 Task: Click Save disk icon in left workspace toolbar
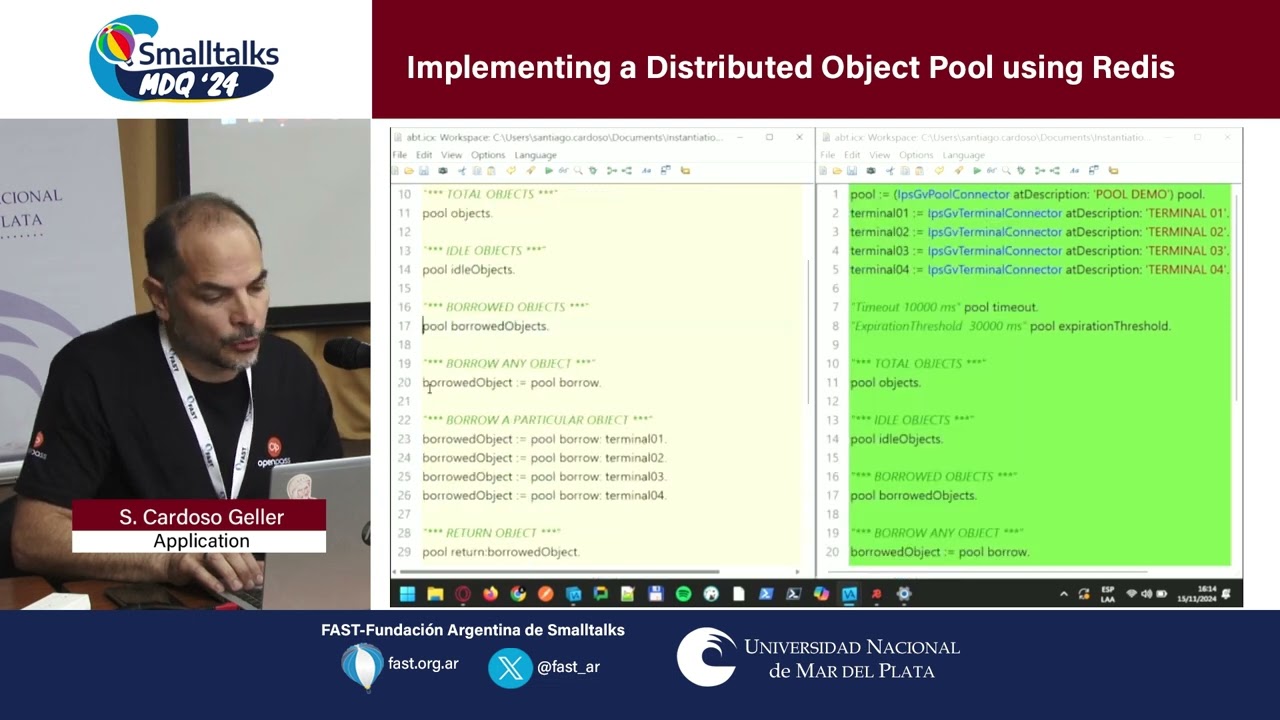coord(424,171)
